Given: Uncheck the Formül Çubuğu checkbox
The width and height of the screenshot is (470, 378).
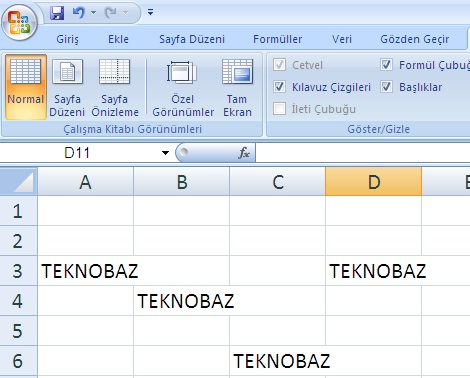Looking at the screenshot, I should tap(386, 65).
